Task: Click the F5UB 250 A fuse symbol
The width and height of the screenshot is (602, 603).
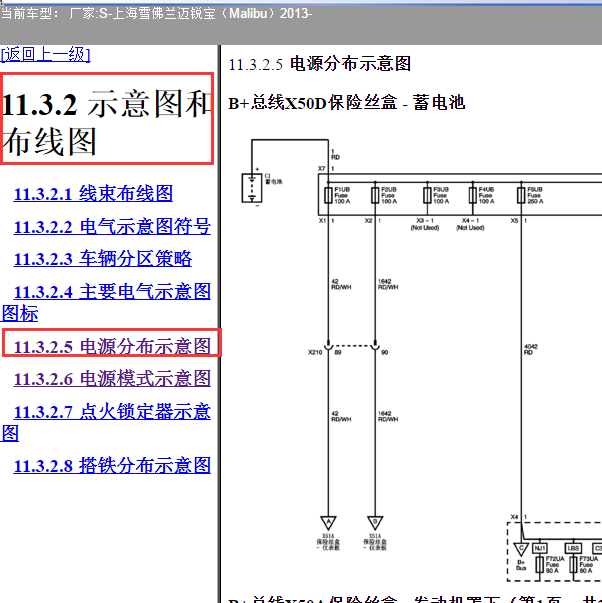Action: click(521, 195)
